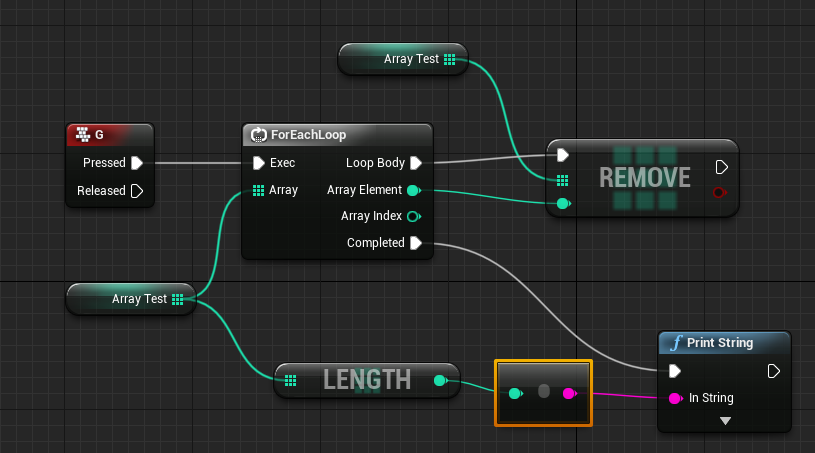Click the ForEachLoop Exec input pin

pyautogui.click(x=258, y=163)
